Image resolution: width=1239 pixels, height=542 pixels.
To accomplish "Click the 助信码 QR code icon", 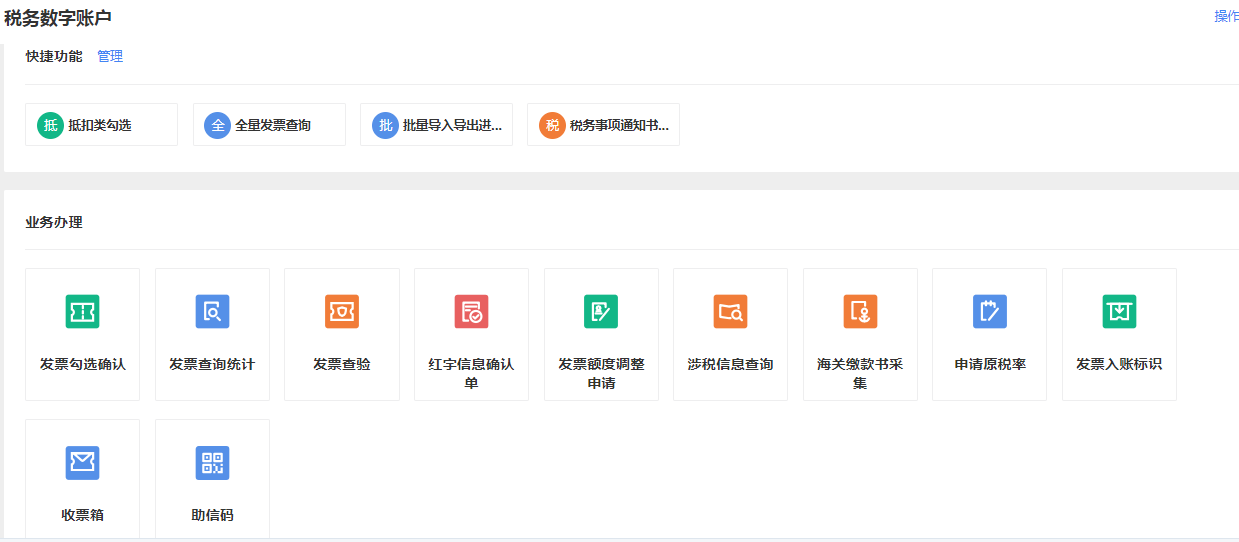I will click(212, 463).
